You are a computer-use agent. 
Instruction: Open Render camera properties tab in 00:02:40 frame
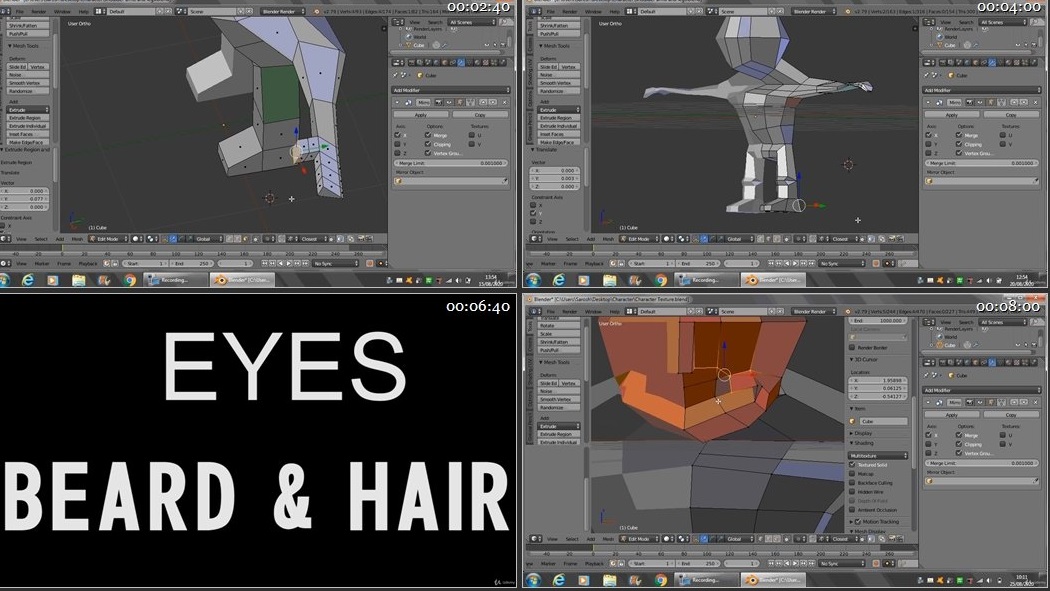[x=411, y=63]
